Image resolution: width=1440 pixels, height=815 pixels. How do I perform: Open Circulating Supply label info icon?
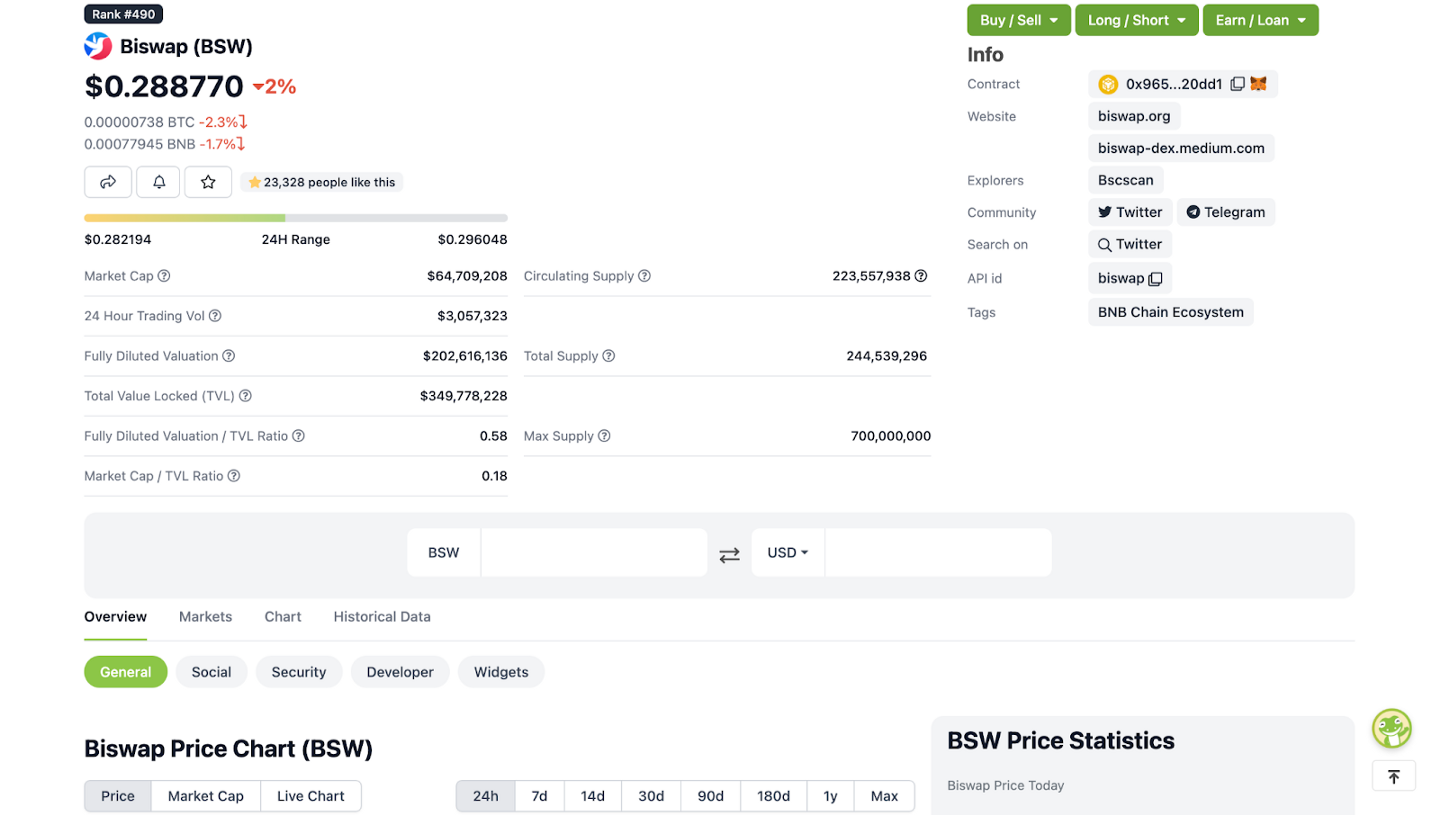(x=645, y=276)
